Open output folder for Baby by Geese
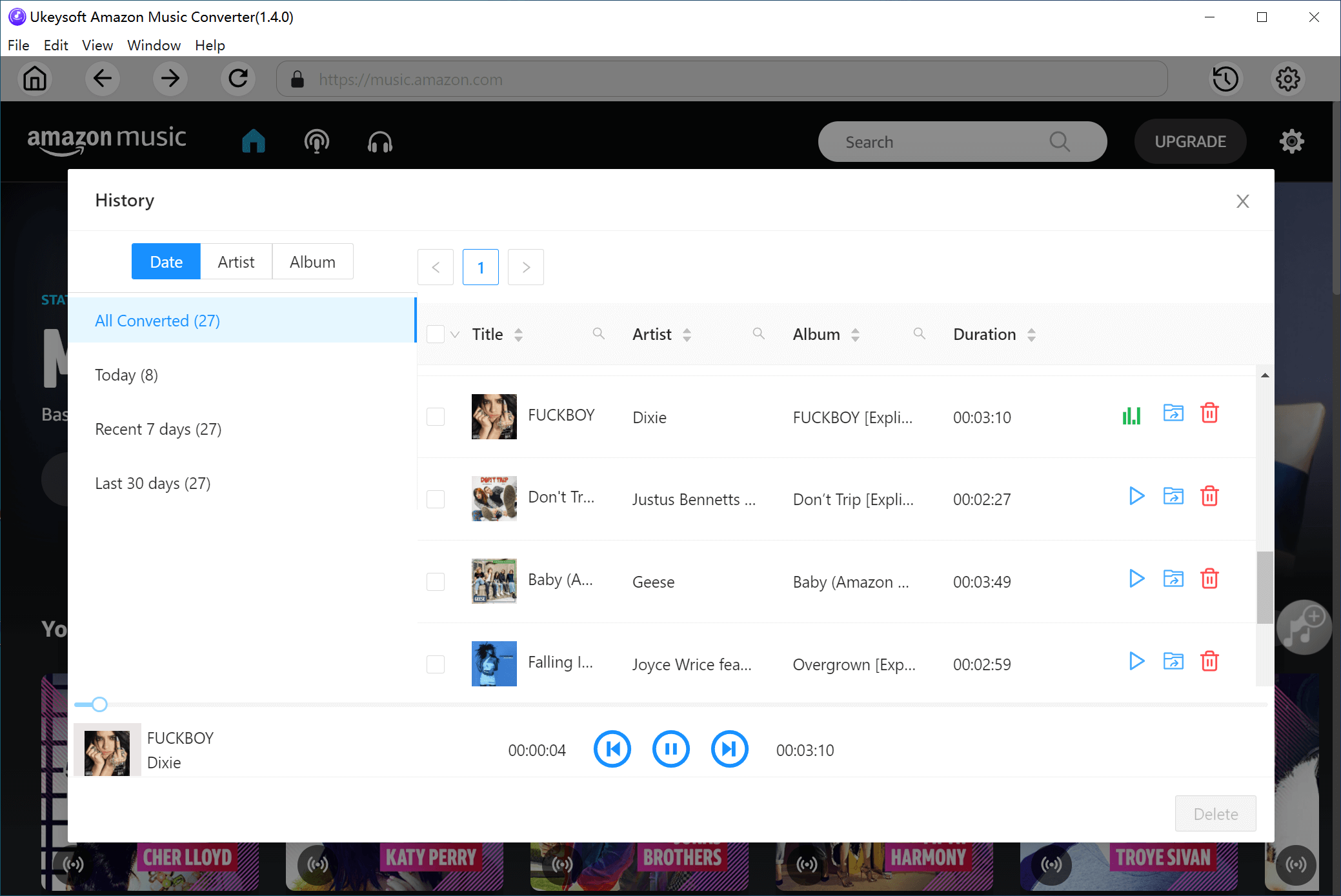This screenshot has height=896, width=1341. (1173, 579)
